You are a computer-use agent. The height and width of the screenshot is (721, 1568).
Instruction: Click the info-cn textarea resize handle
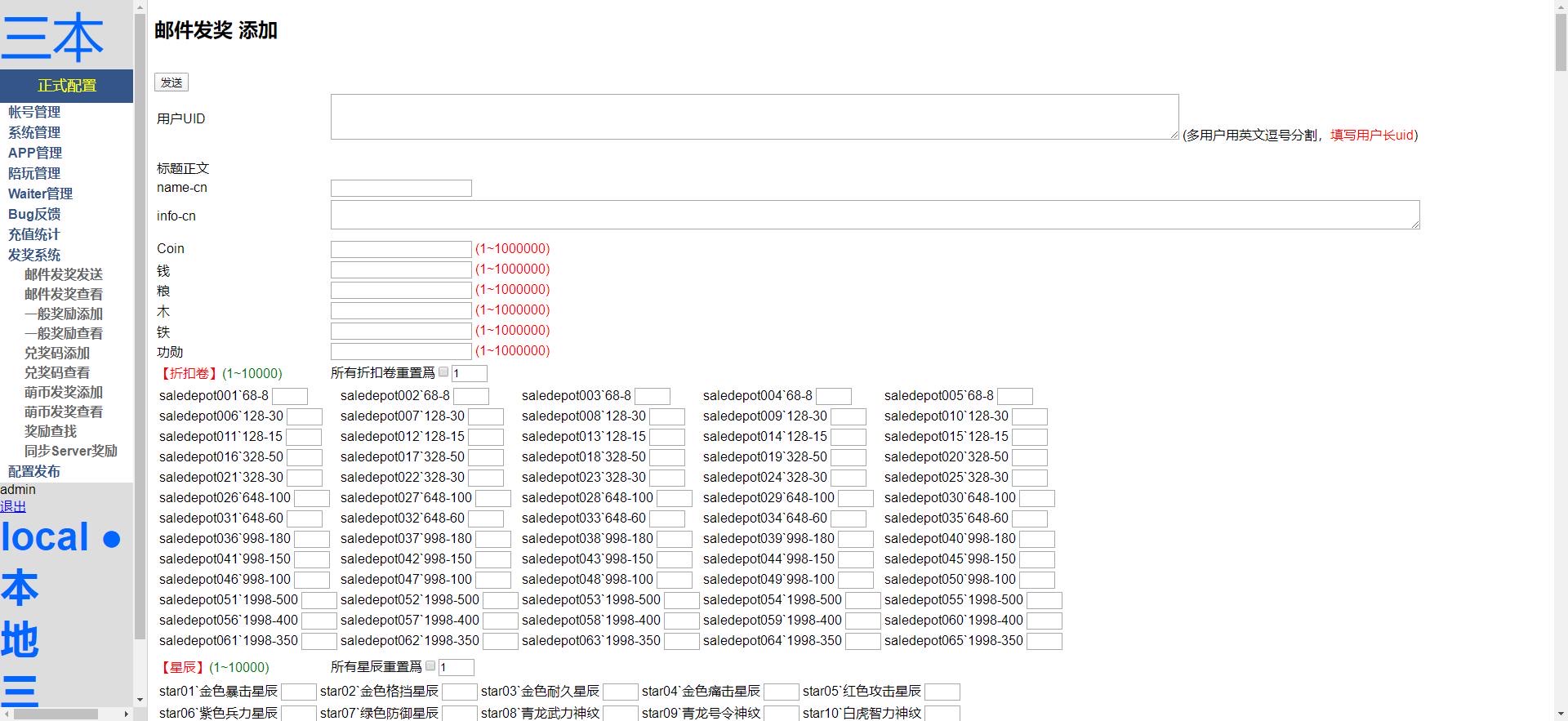pyautogui.click(x=1414, y=224)
